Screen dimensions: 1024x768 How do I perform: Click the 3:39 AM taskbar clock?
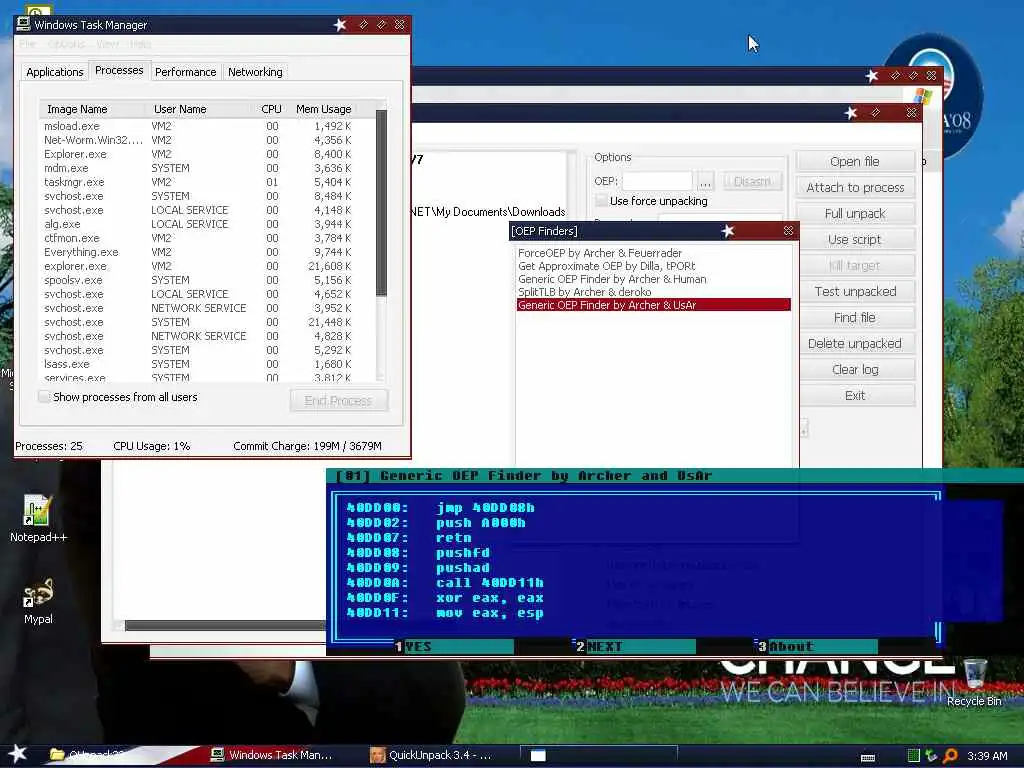coord(987,756)
